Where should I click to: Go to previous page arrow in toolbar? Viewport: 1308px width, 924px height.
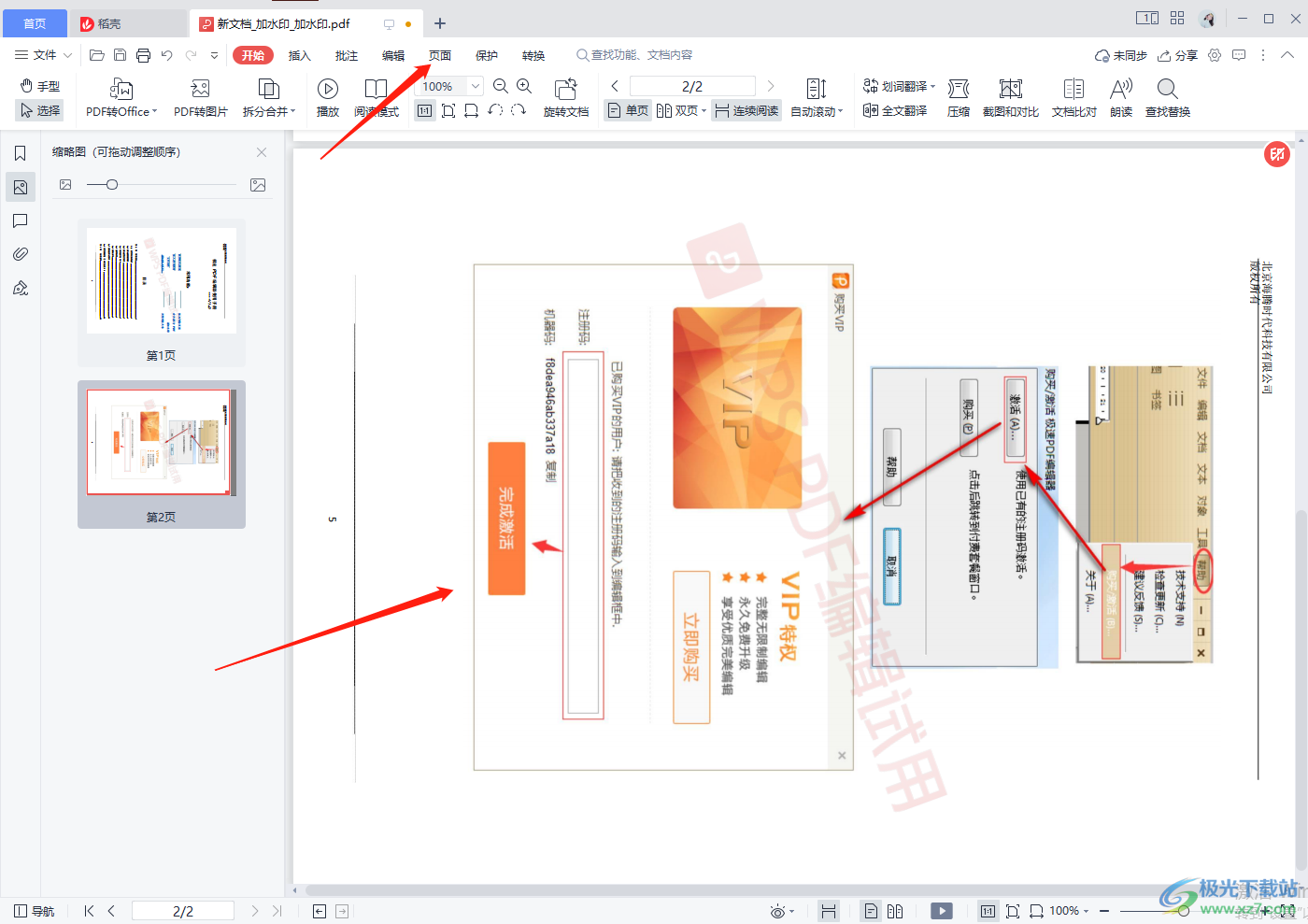point(615,86)
